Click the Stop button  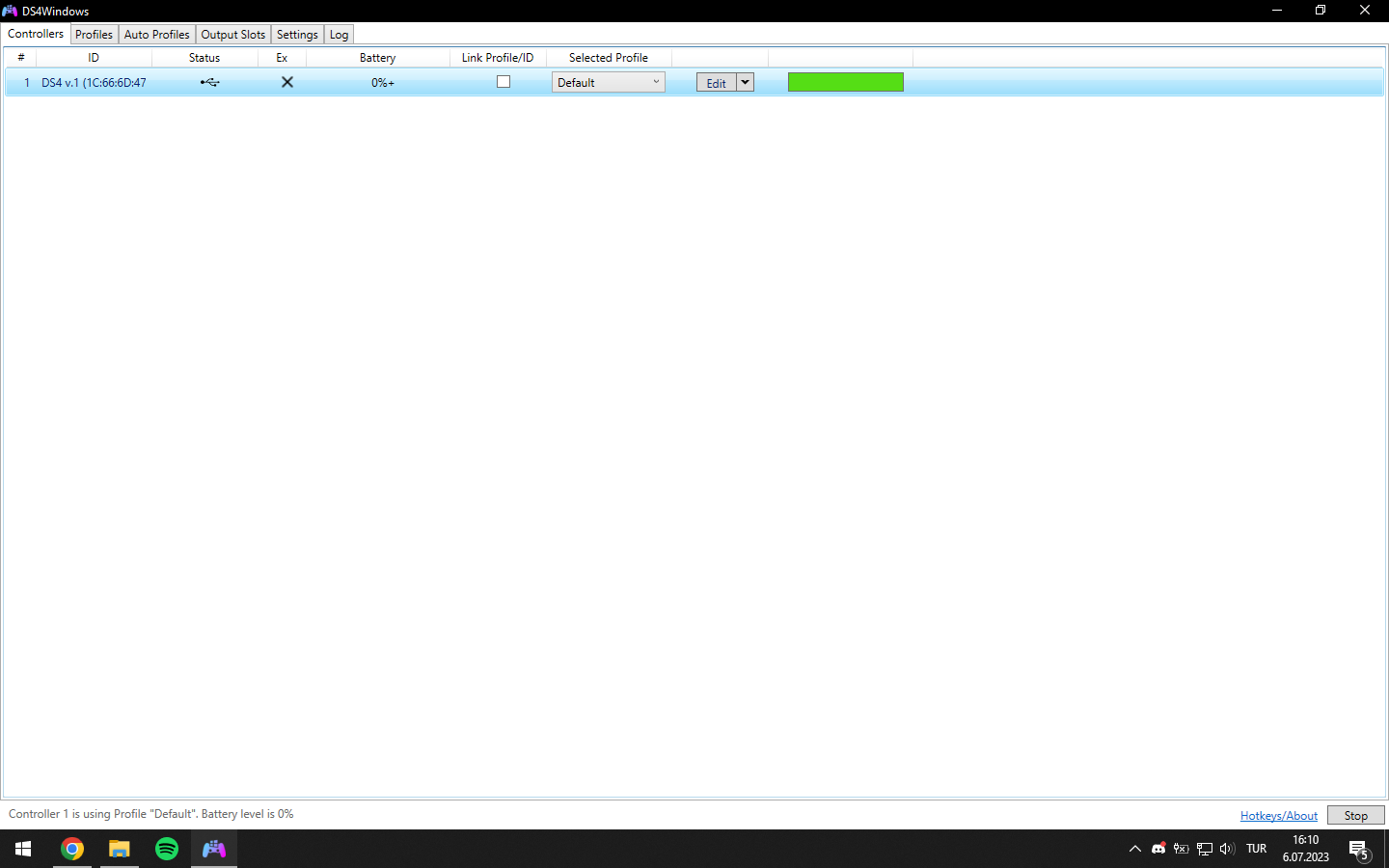coord(1356,815)
